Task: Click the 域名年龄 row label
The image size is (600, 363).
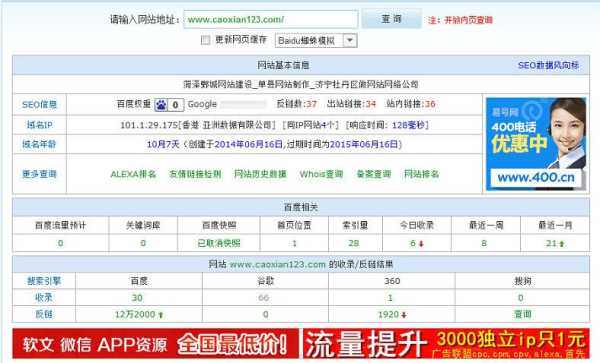Action: [x=39, y=144]
